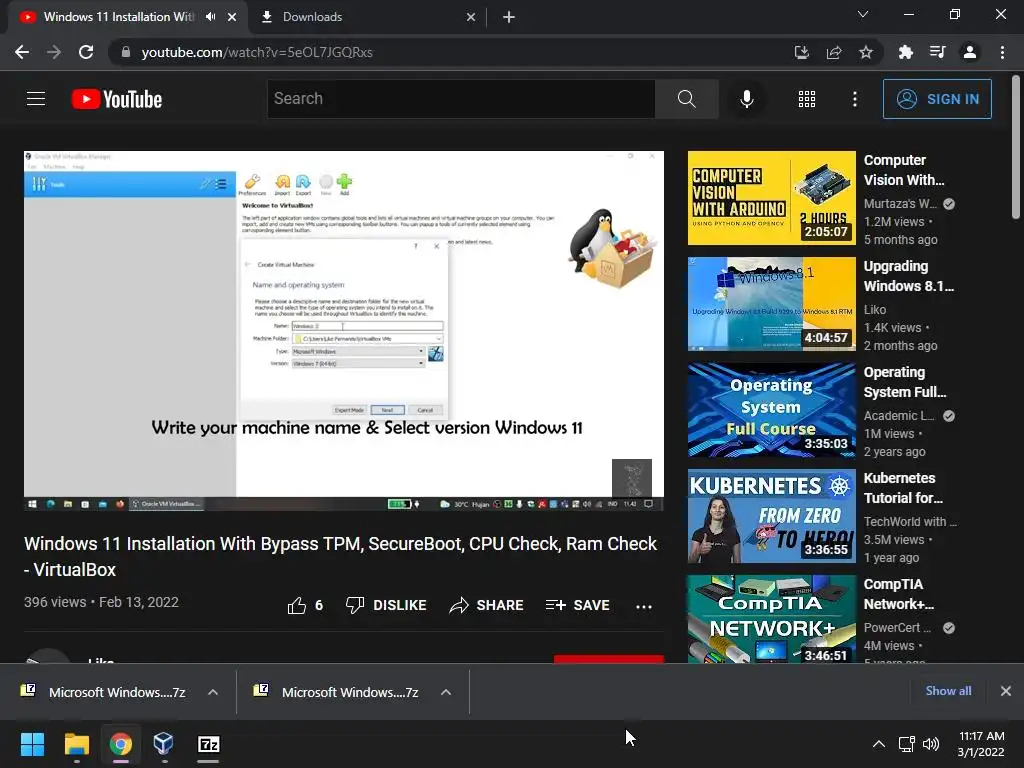Open the media control icon in Chrome toolbar

point(938,52)
